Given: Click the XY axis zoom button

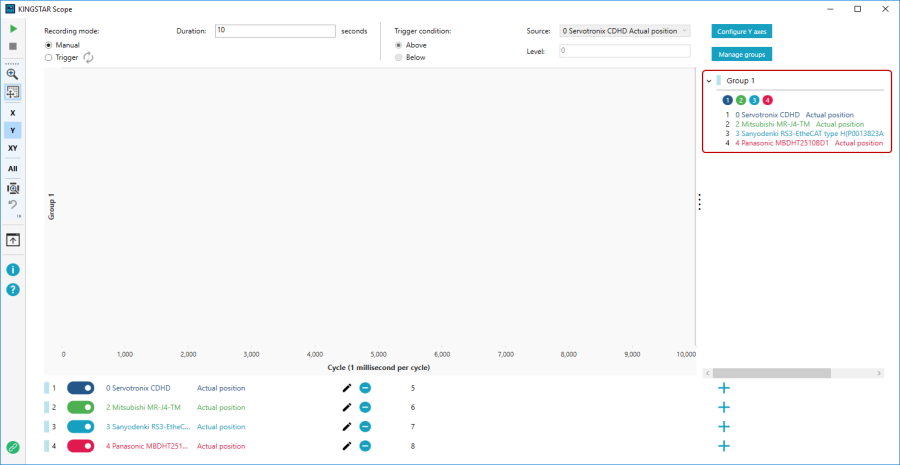Looking at the screenshot, I should point(12,148).
